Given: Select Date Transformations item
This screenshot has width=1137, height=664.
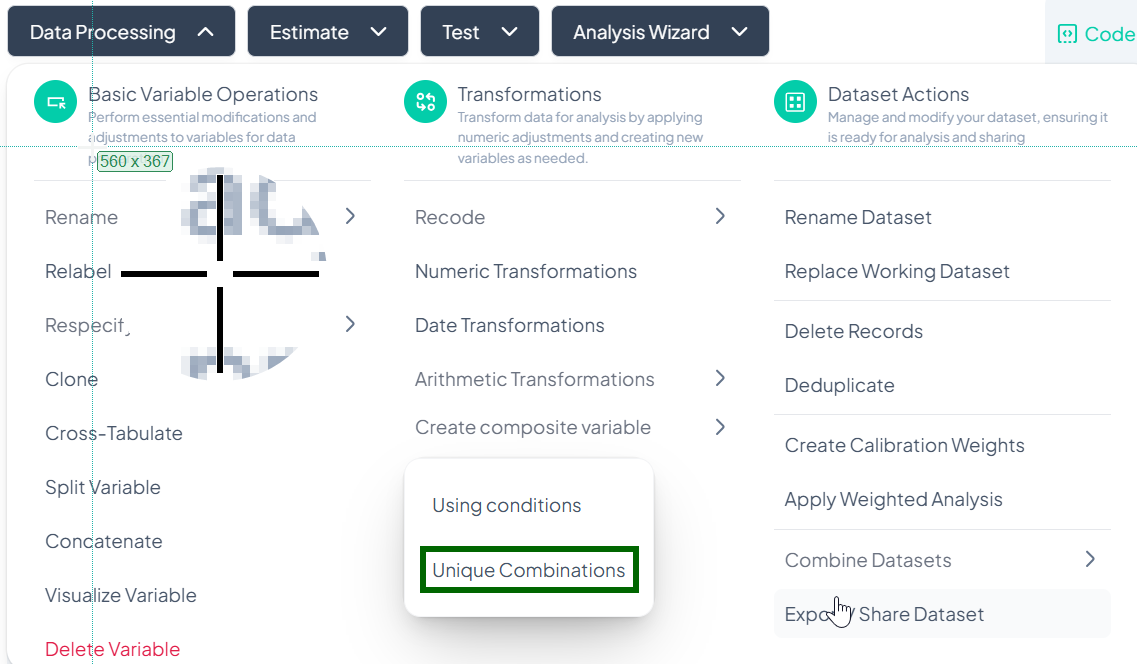Looking at the screenshot, I should point(509,325).
